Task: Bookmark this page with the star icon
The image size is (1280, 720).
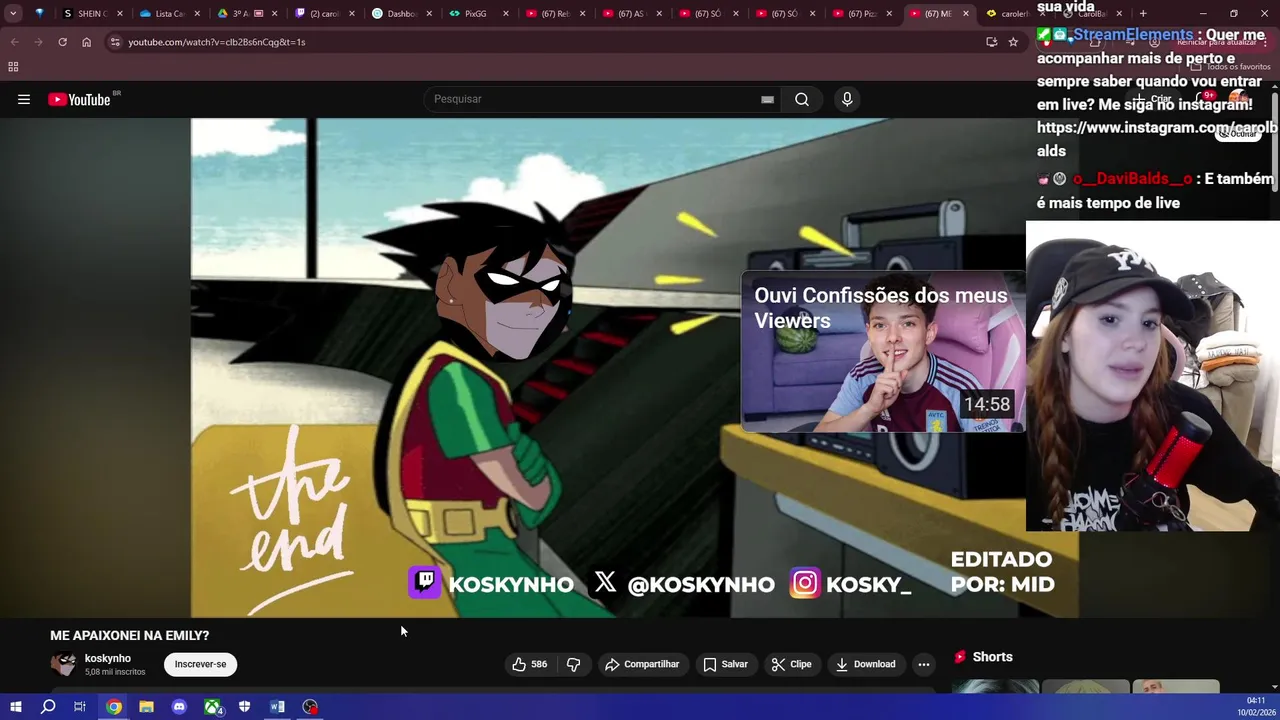Action: pos(1013,42)
